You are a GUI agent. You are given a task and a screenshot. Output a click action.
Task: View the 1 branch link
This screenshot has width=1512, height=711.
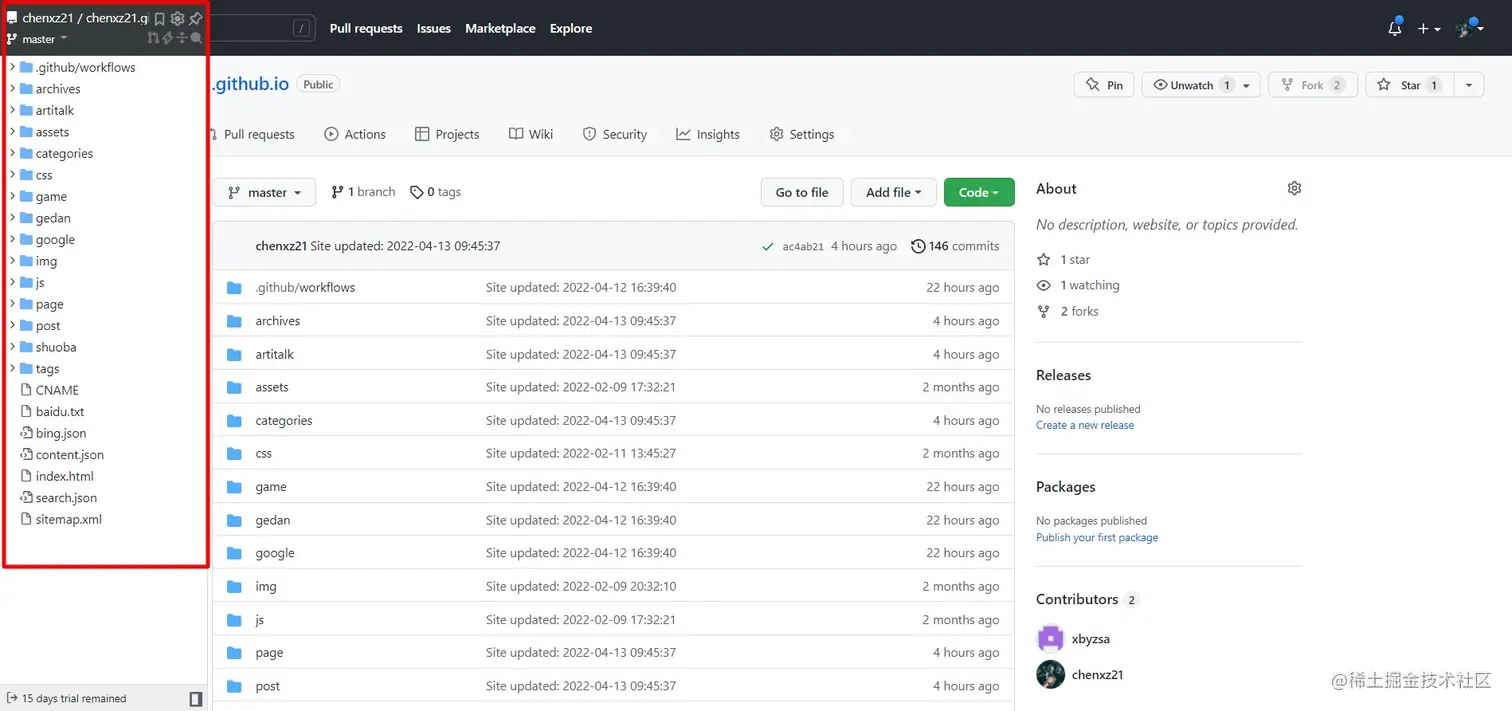(x=363, y=192)
